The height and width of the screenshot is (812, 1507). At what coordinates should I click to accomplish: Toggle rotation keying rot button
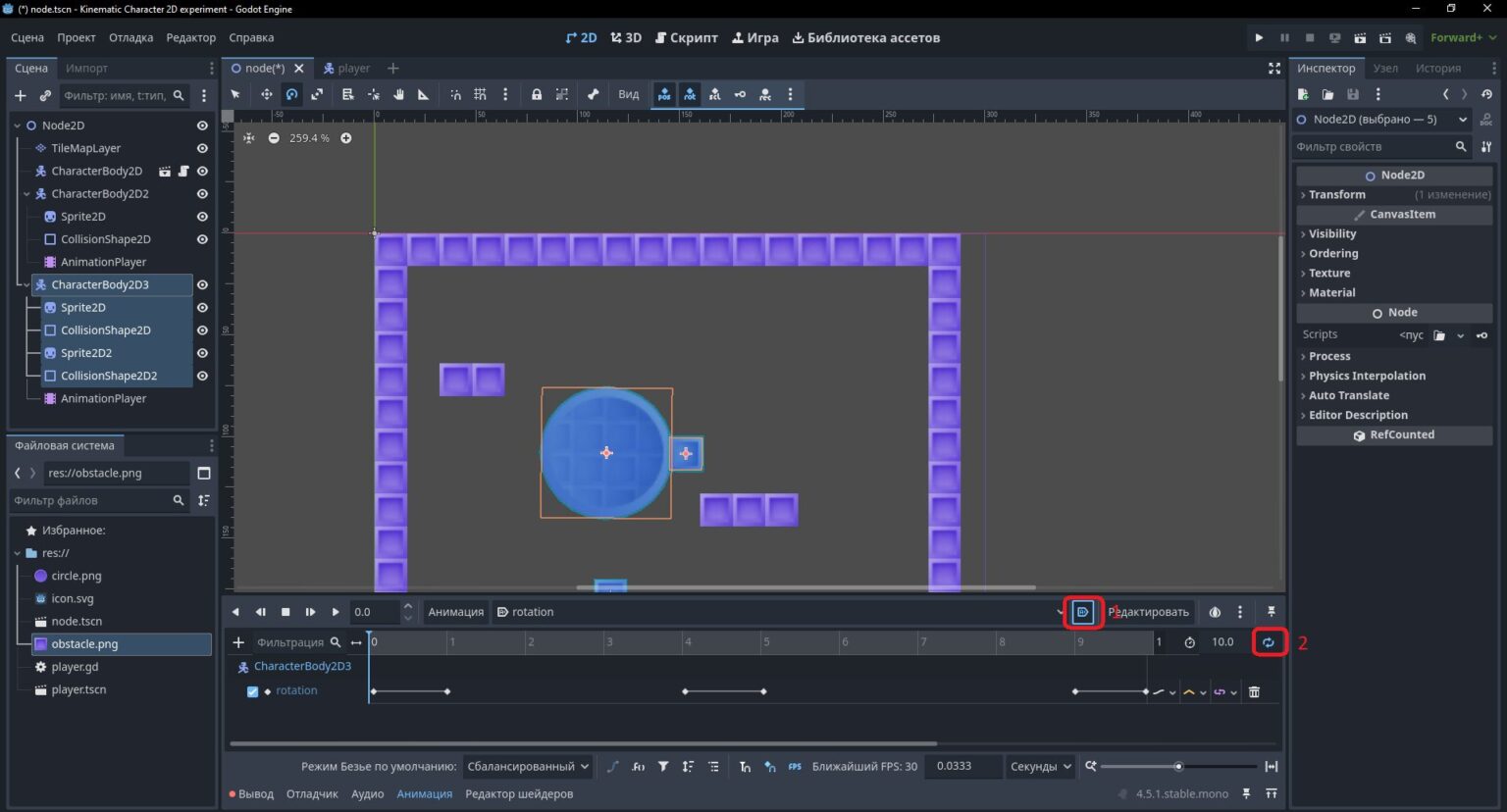(x=690, y=94)
